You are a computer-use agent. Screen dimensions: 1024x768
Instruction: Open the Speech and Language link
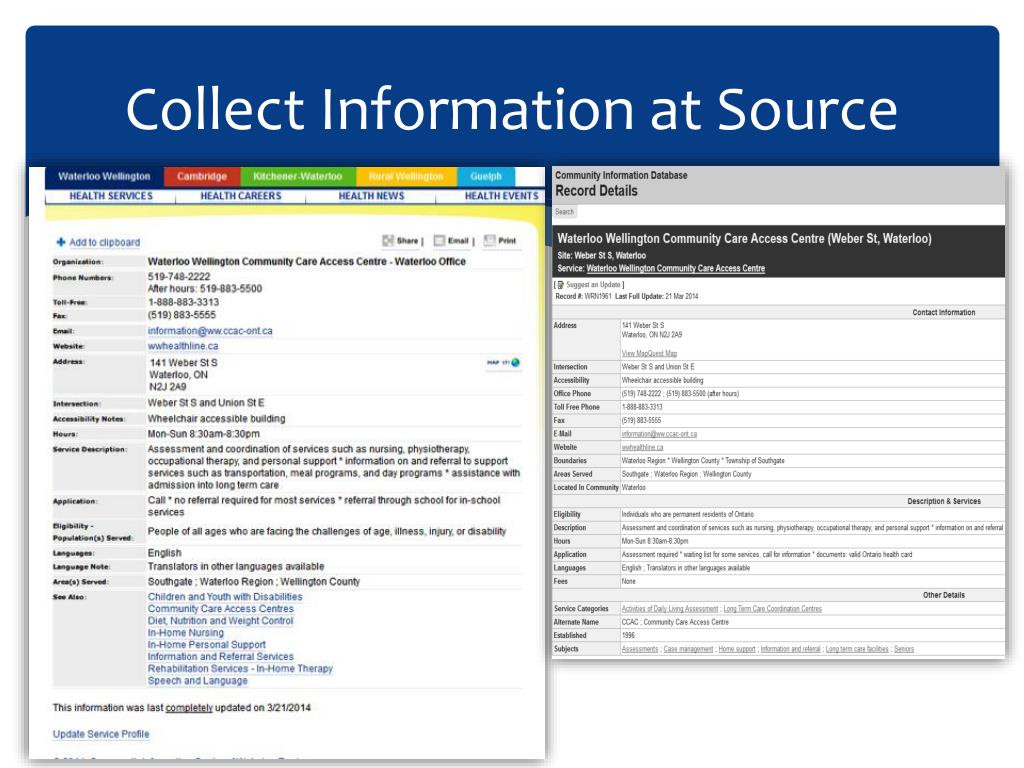pyautogui.click(x=198, y=680)
